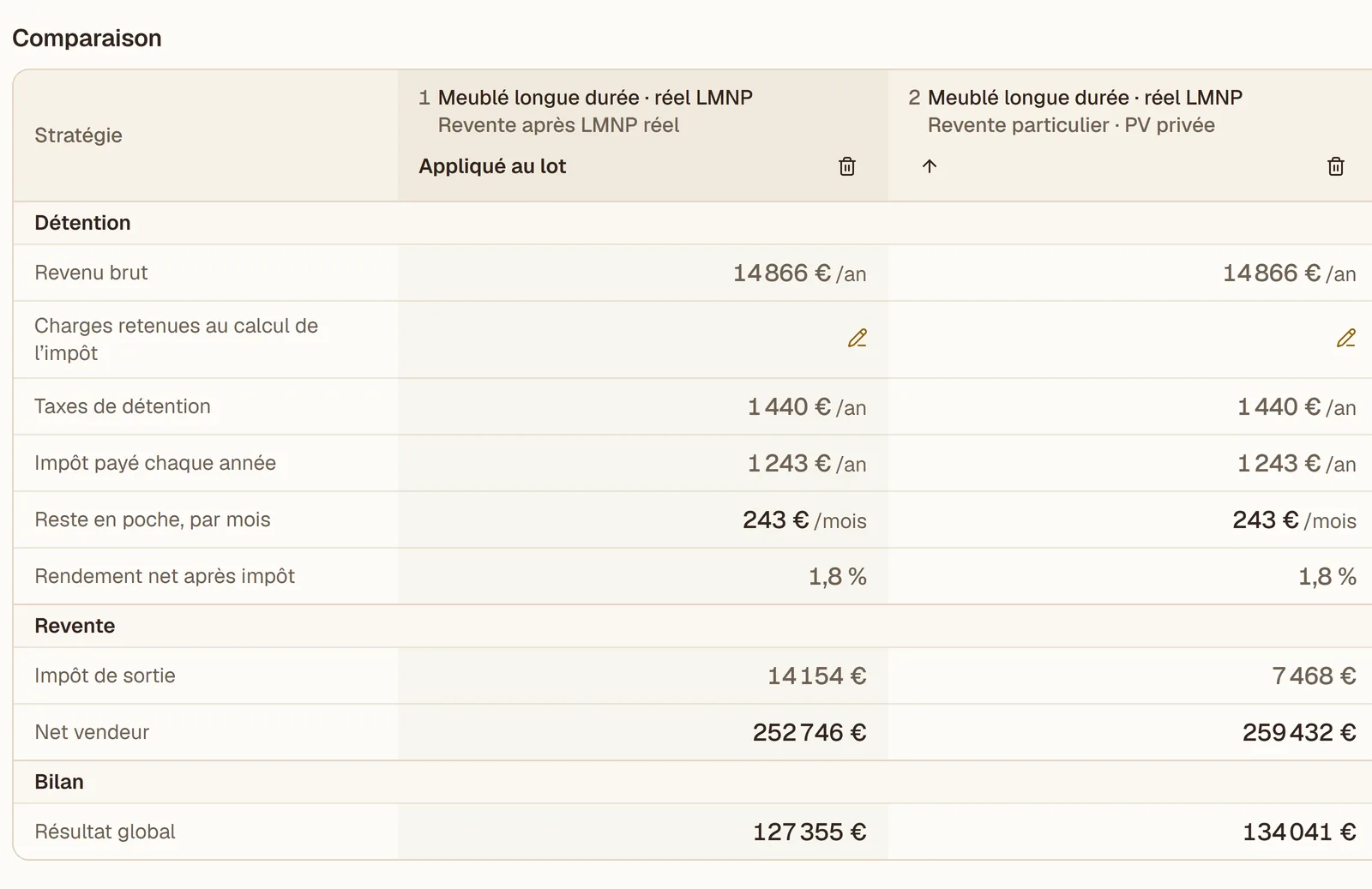Select the 'Bilan' section header

click(x=59, y=782)
